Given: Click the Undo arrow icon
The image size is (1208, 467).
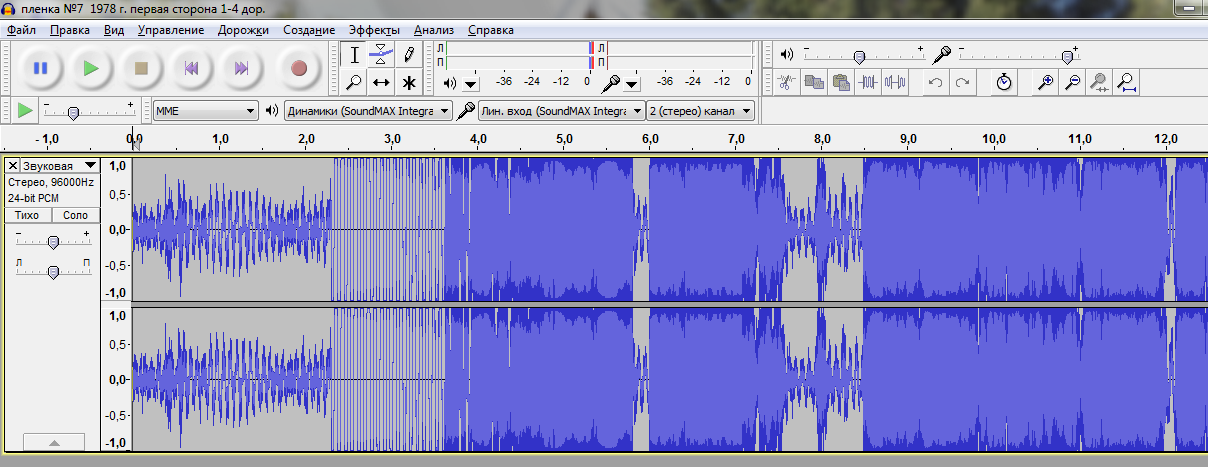Looking at the screenshot, I should point(935,82).
